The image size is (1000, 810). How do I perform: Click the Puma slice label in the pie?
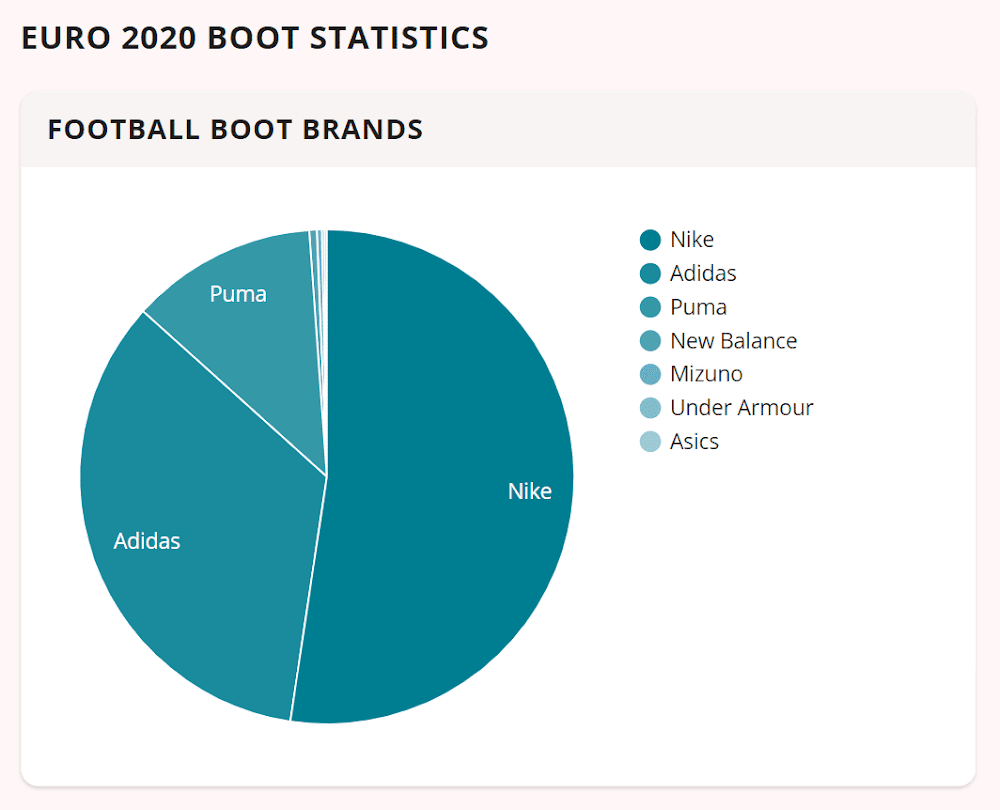click(238, 294)
